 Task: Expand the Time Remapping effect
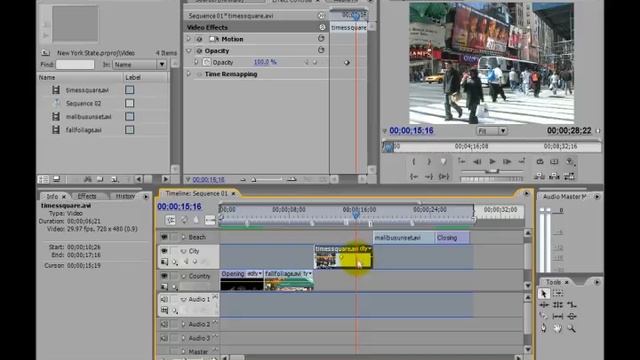pos(189,74)
